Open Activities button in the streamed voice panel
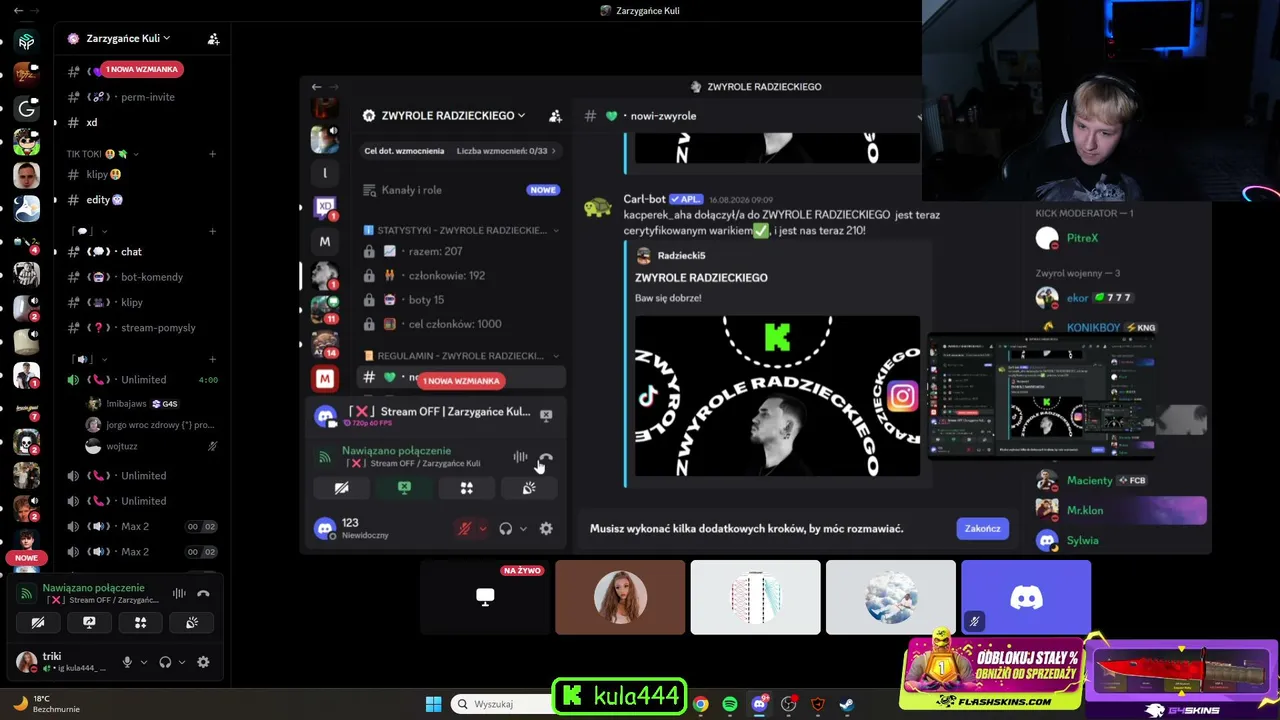1280x720 pixels. pyautogui.click(x=466, y=488)
